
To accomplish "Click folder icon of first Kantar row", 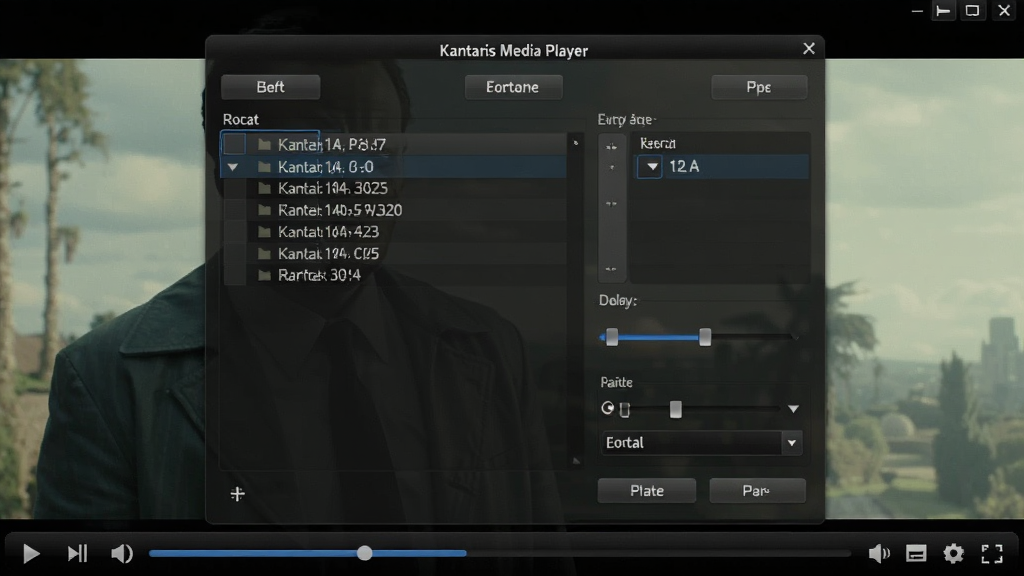I will click(x=264, y=144).
